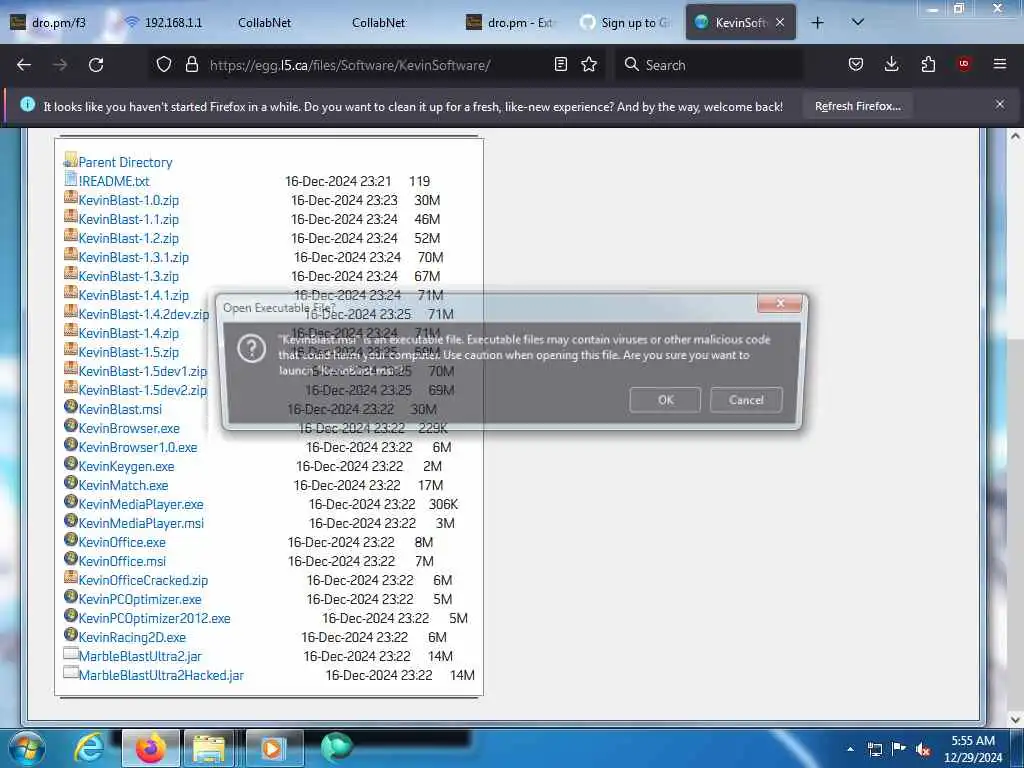This screenshot has height=768, width=1024.
Task: Download KevinBlast-1.5.zip
Action: coord(129,352)
